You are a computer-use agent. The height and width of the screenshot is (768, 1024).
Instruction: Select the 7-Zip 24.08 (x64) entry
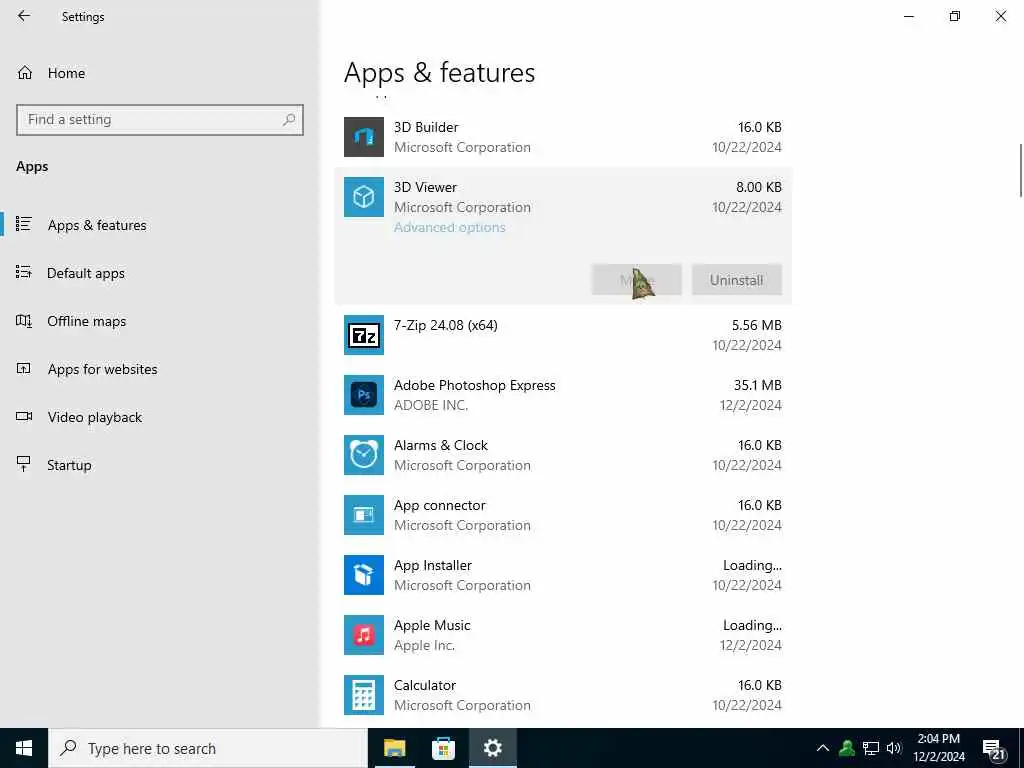pyautogui.click(x=563, y=335)
